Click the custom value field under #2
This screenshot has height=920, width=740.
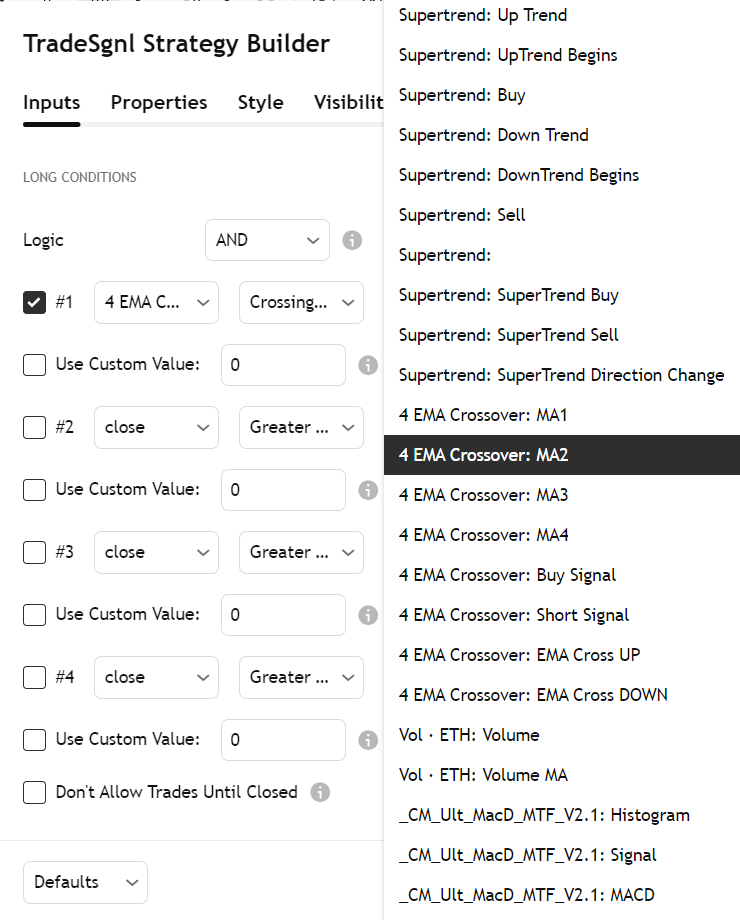[x=283, y=490]
